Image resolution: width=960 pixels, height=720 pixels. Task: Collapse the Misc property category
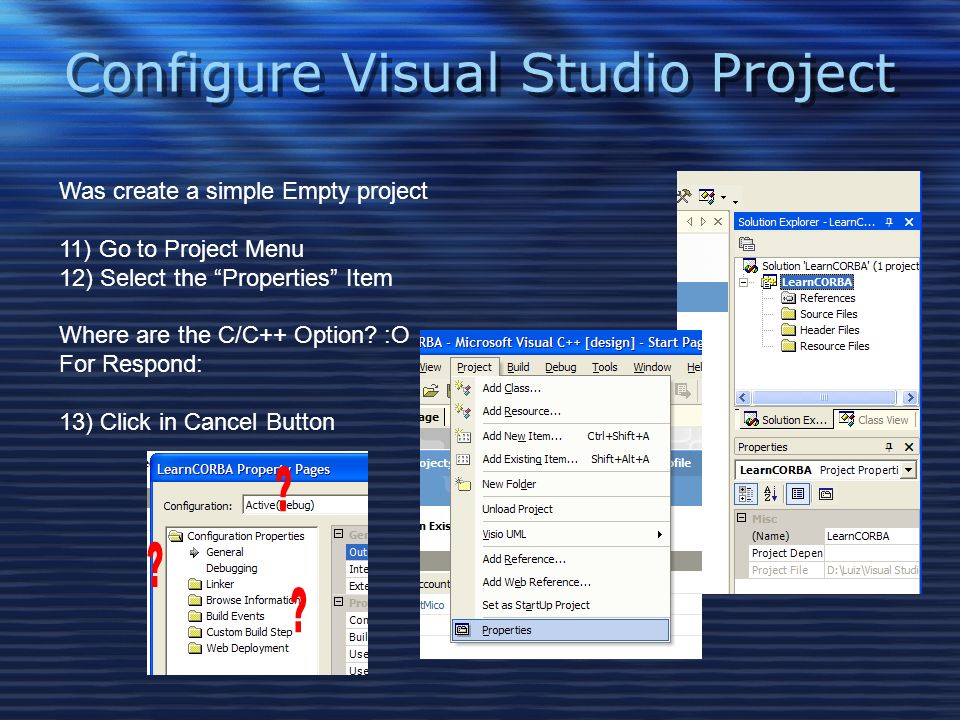(741, 518)
